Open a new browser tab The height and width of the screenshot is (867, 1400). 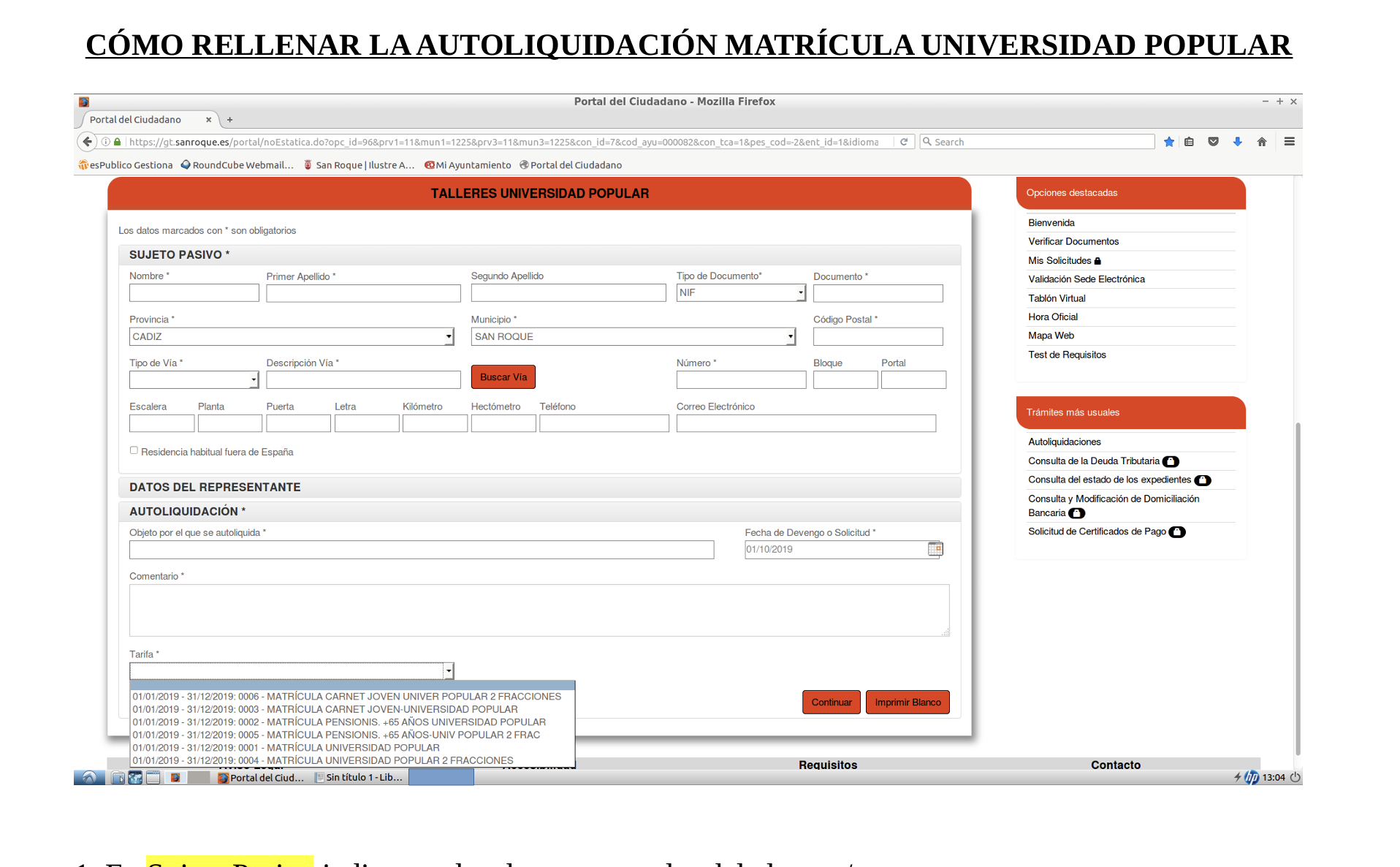229,120
